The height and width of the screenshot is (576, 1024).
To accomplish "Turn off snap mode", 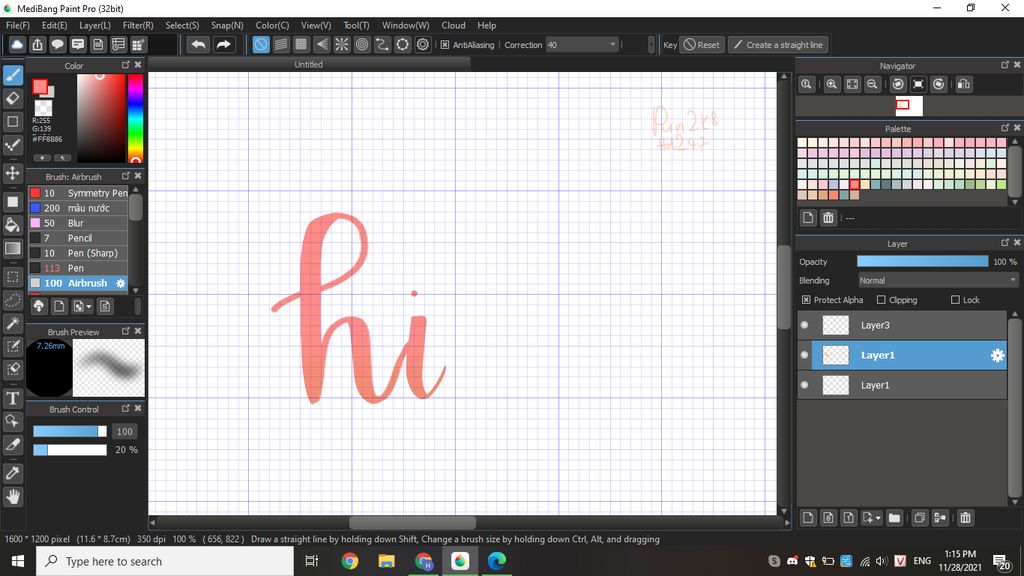I will [x=261, y=44].
